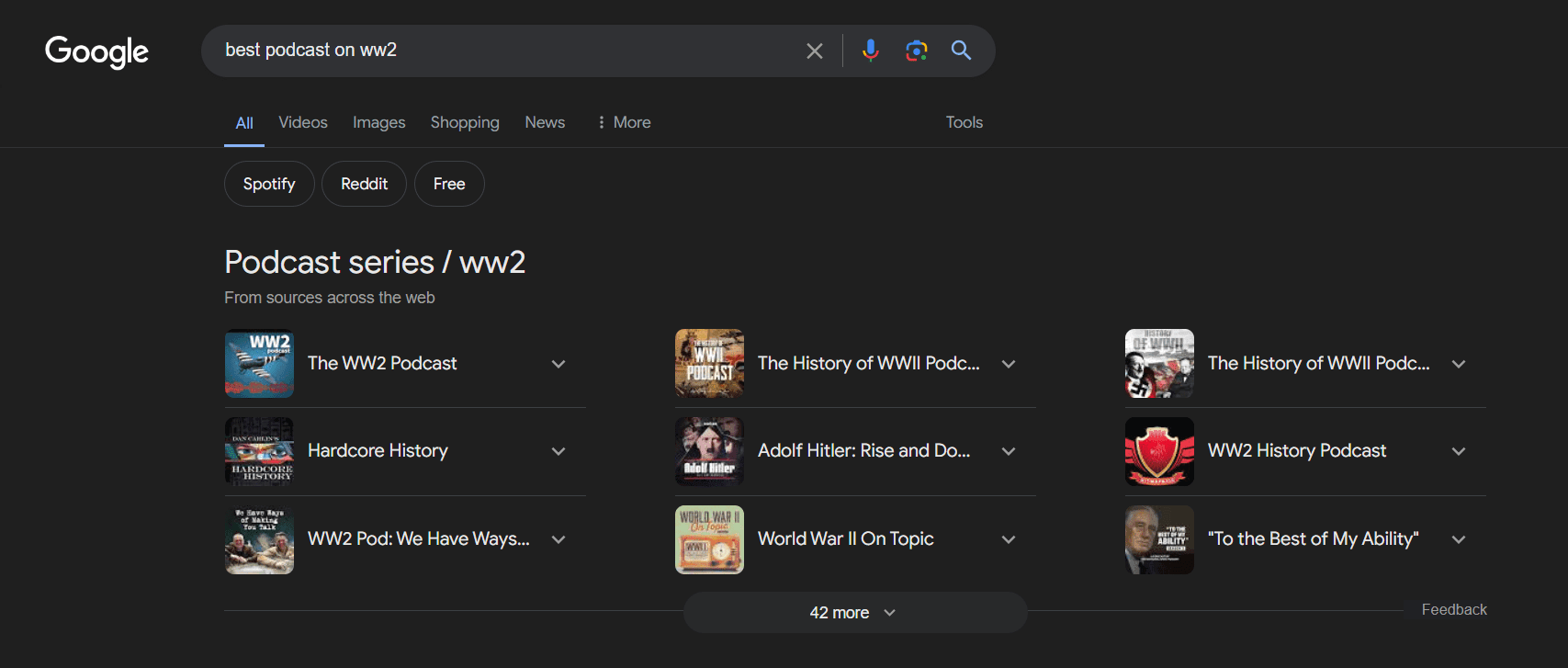The width and height of the screenshot is (1568, 668).
Task: Open yellow WWII Podcast cover thumbnail
Action: 709,364
